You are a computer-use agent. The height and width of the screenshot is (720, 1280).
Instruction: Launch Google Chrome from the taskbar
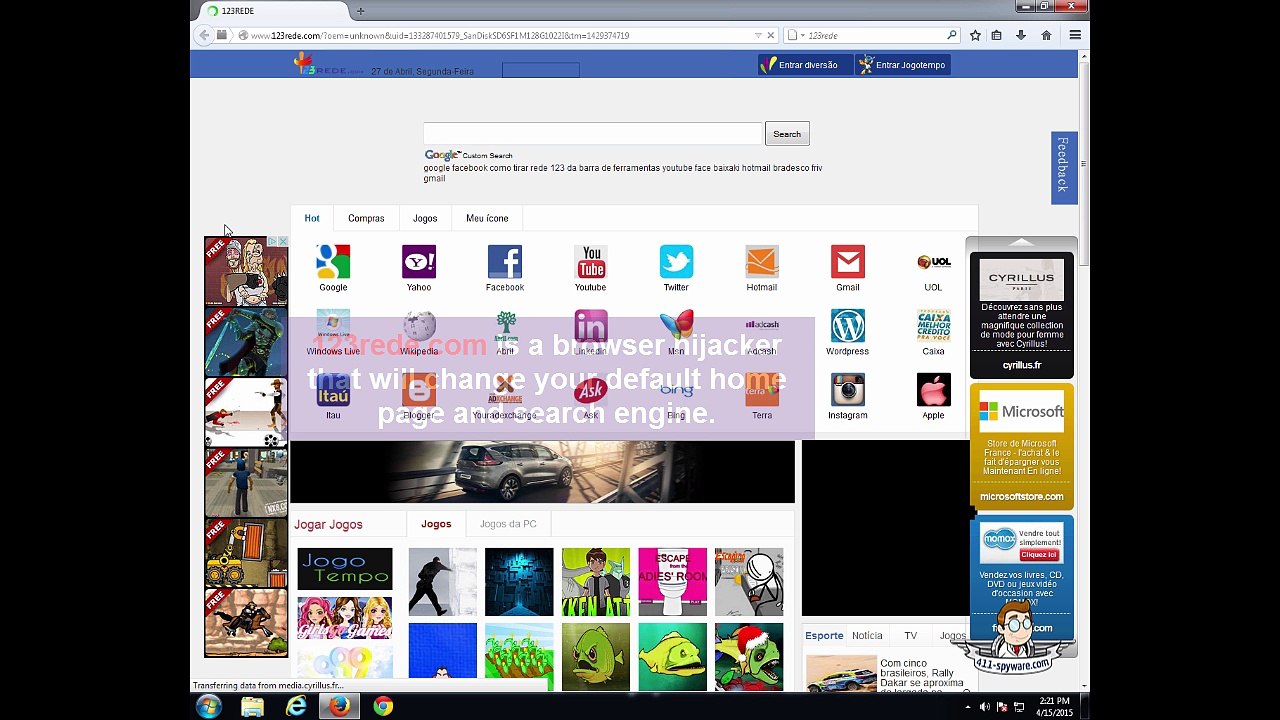[383, 707]
